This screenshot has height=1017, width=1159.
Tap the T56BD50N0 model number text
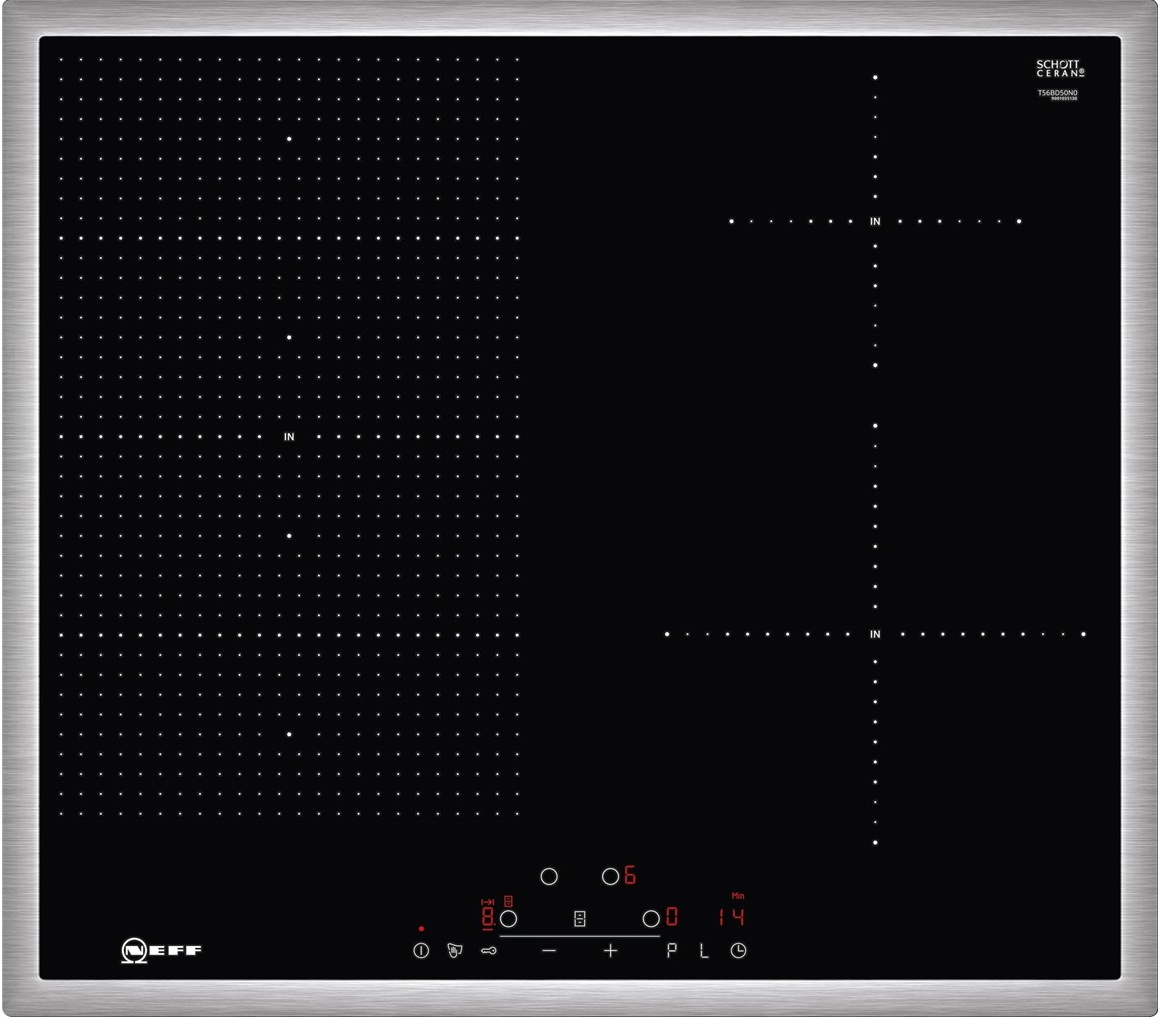(x=1058, y=93)
